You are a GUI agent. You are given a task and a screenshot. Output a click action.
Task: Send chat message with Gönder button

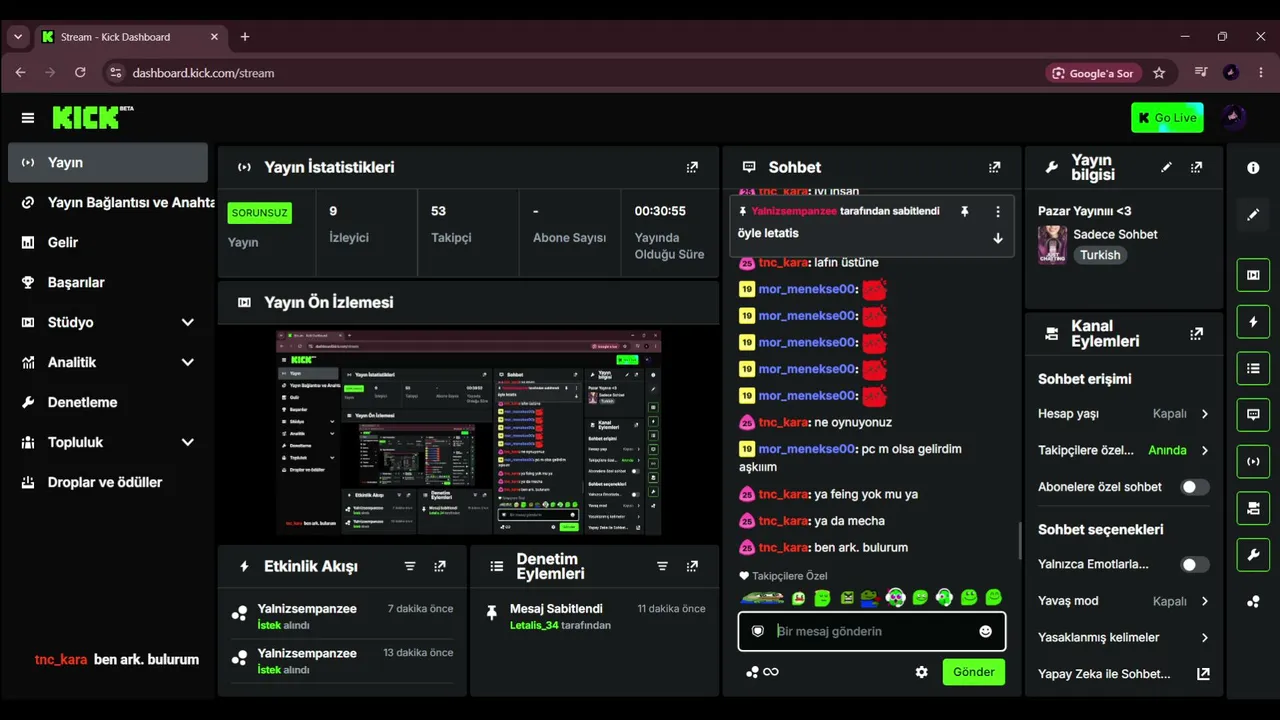point(973,672)
